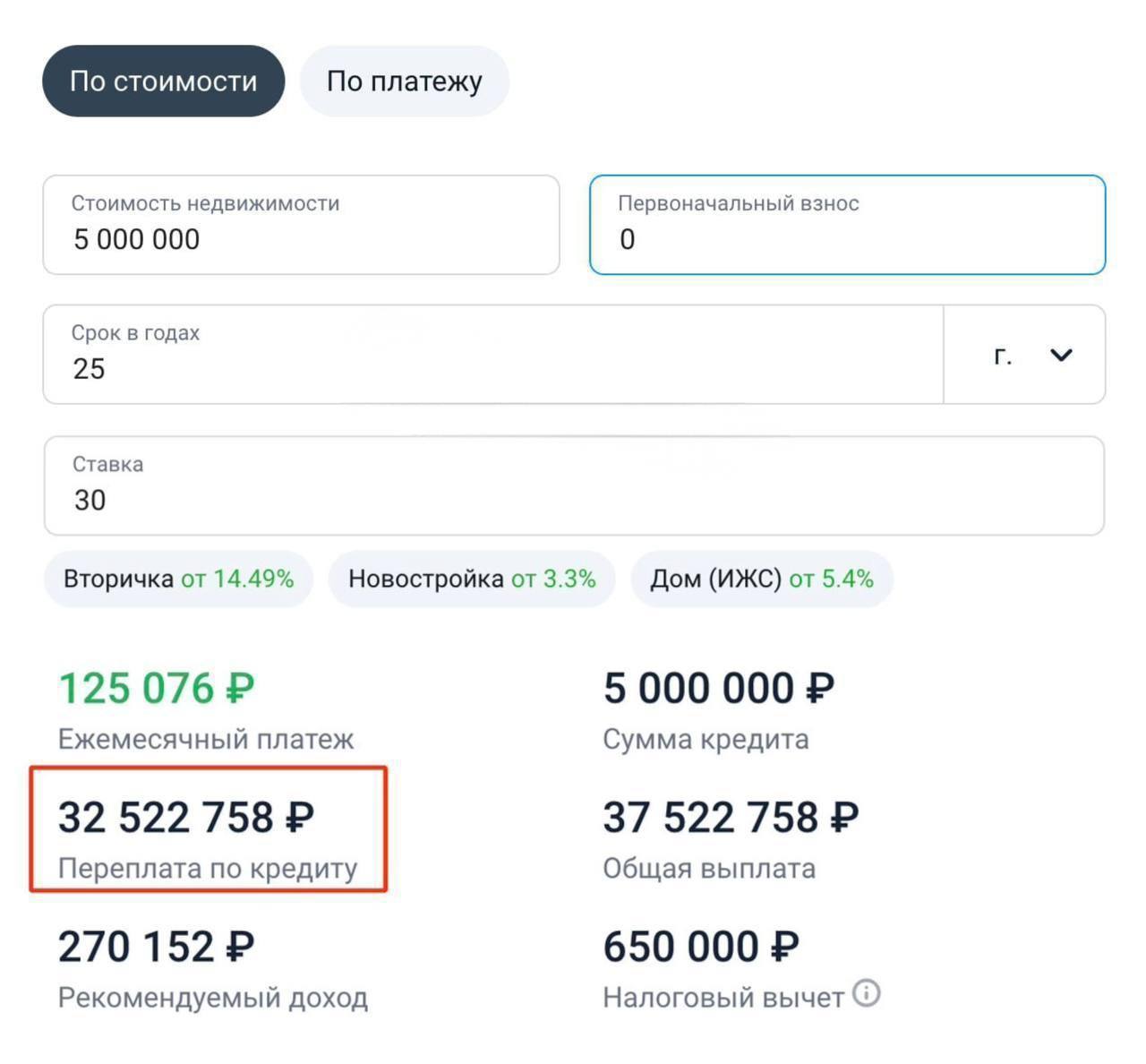This screenshot has width=1146, height=1064.
Task: Click the "Рекомендуемый доход" label
Action: tap(213, 998)
